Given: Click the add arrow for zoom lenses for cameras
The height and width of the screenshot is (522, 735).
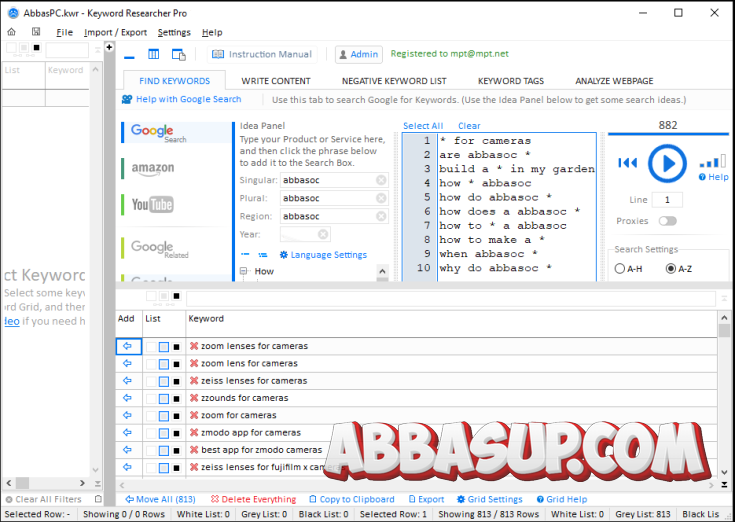Looking at the screenshot, I should point(127,346).
